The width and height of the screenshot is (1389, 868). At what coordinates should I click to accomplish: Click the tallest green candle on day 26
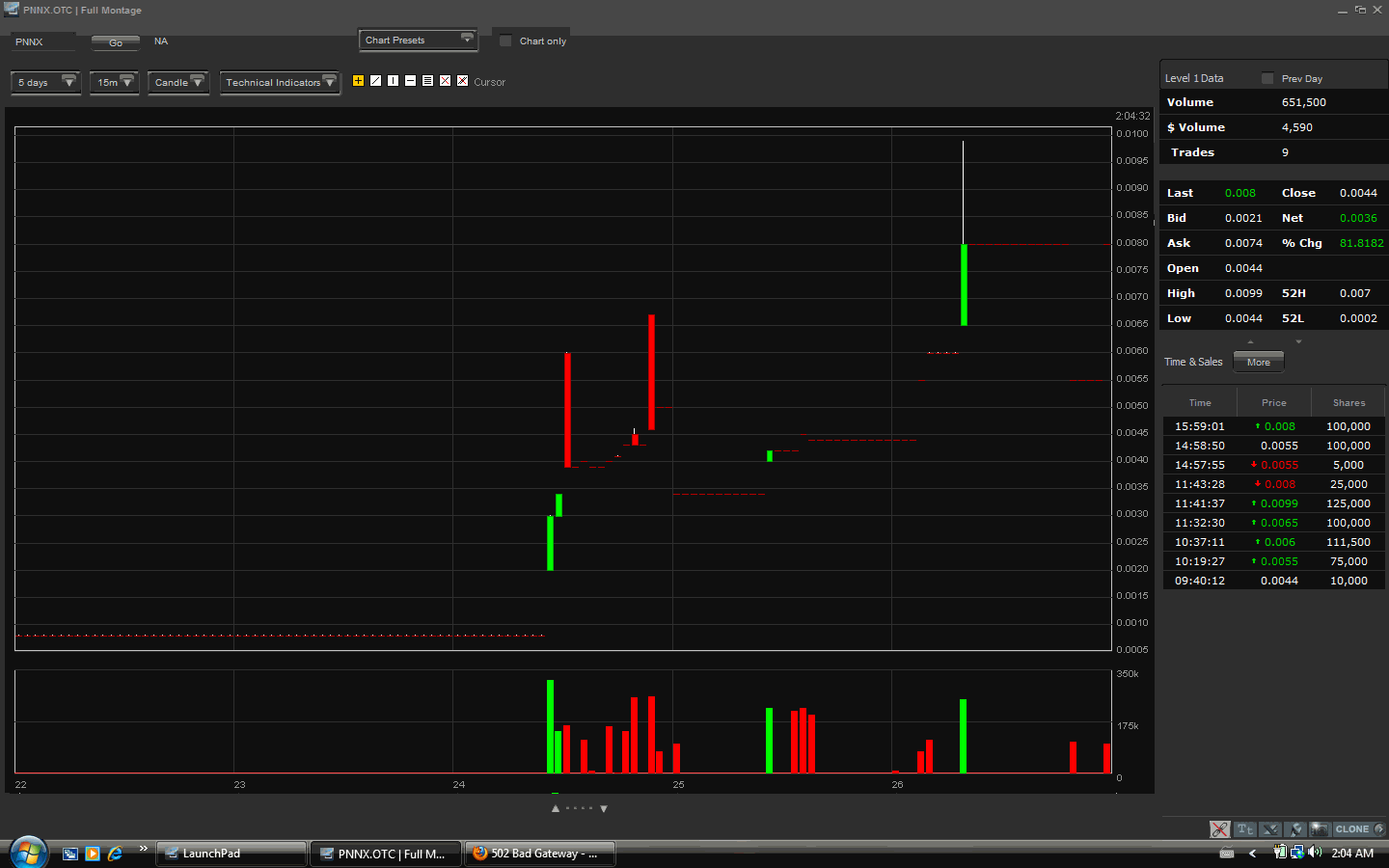coord(964,285)
